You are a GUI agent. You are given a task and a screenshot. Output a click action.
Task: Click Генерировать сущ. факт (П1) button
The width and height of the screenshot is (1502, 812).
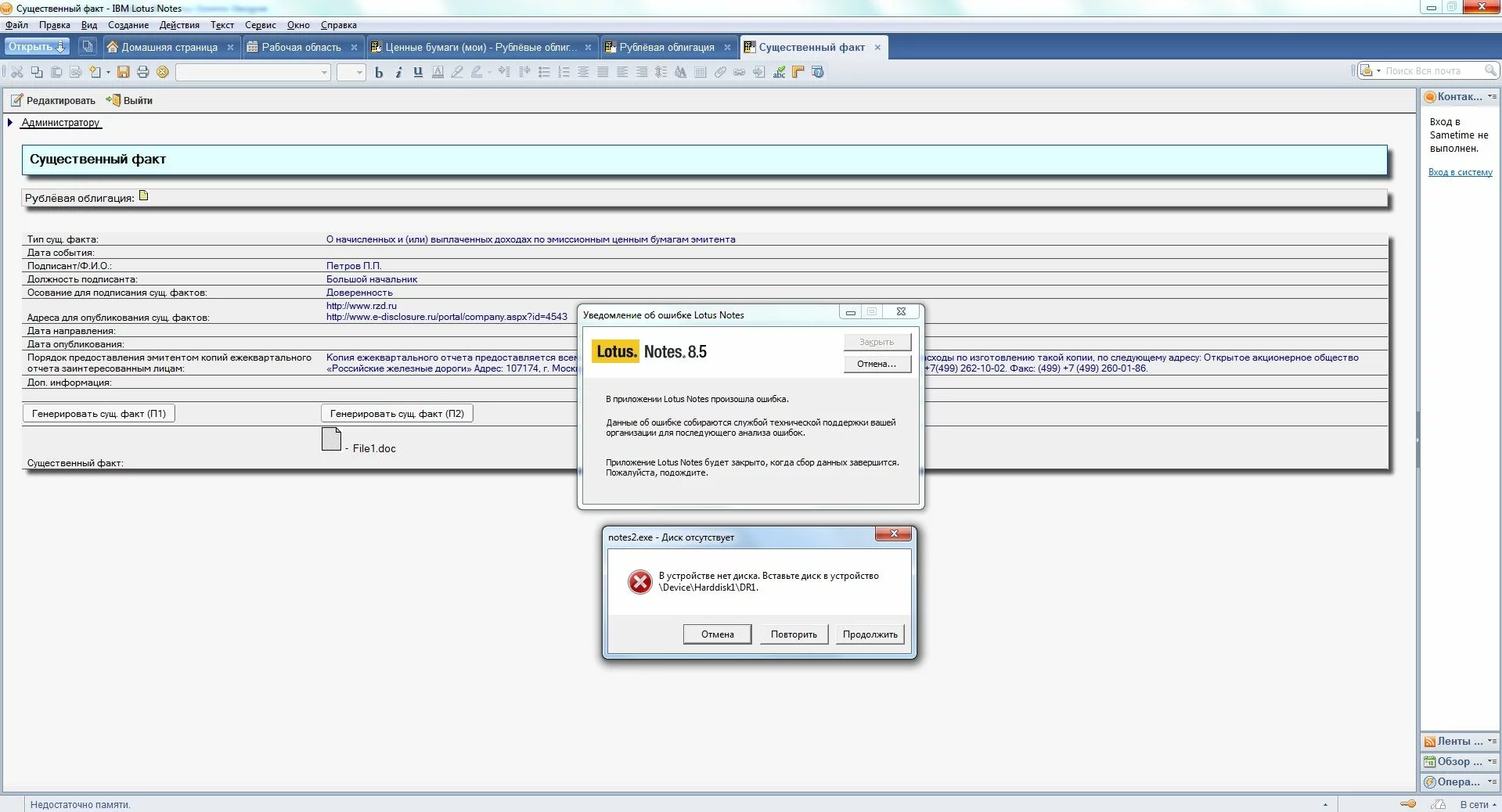click(x=99, y=413)
